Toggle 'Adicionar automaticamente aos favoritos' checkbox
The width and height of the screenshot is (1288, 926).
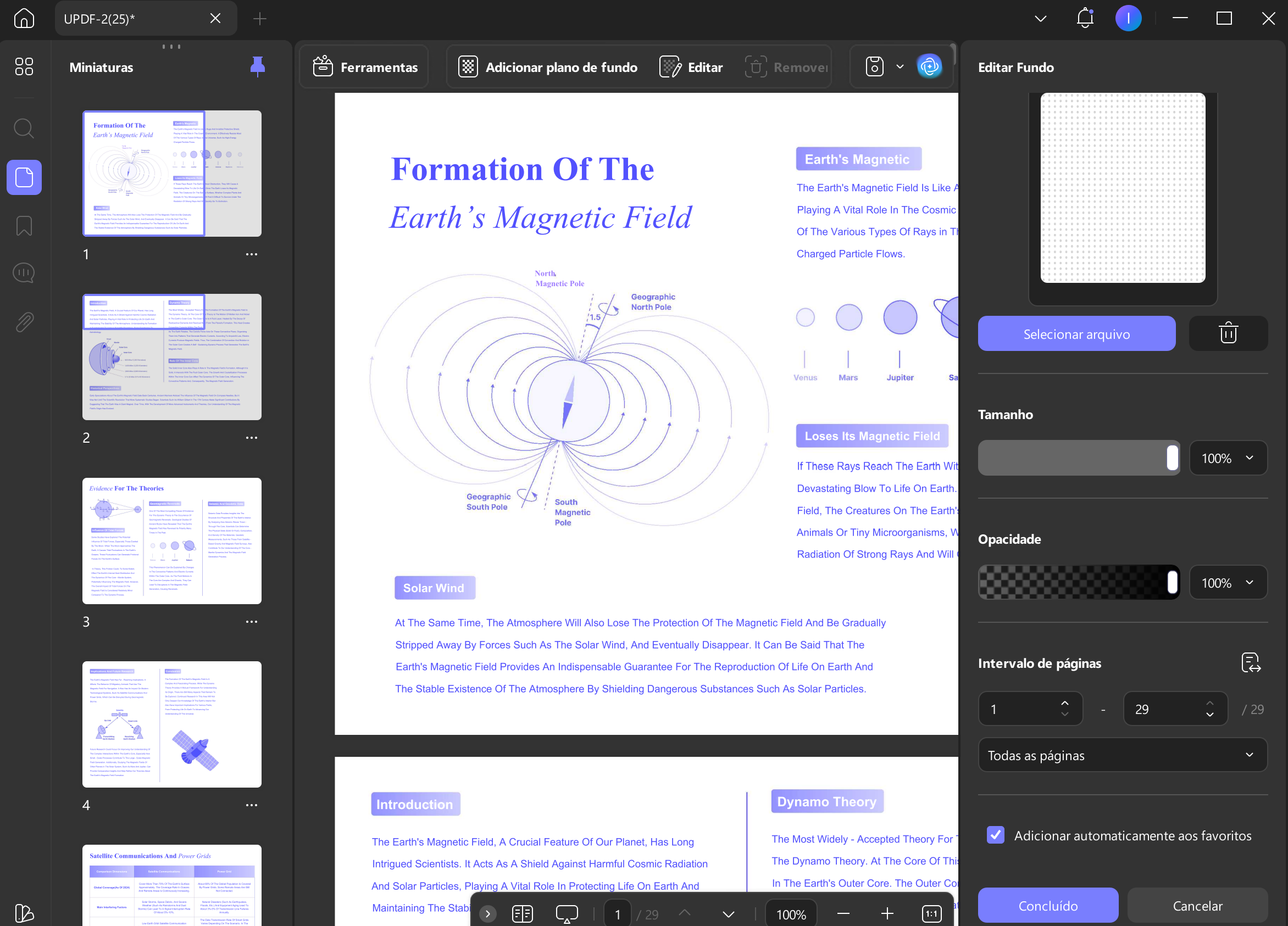click(x=996, y=835)
